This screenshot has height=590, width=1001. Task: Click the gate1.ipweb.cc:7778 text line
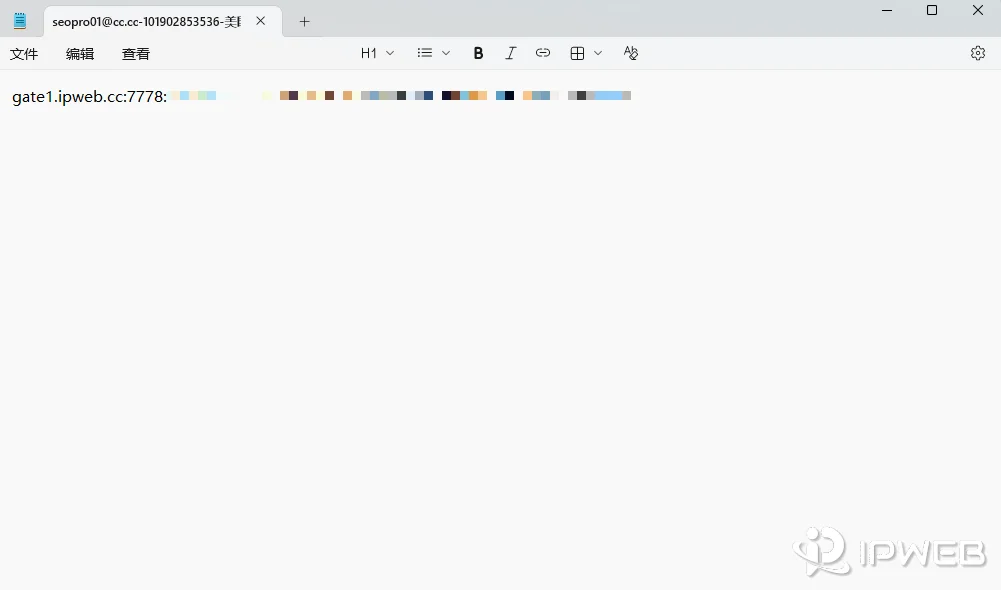(89, 96)
